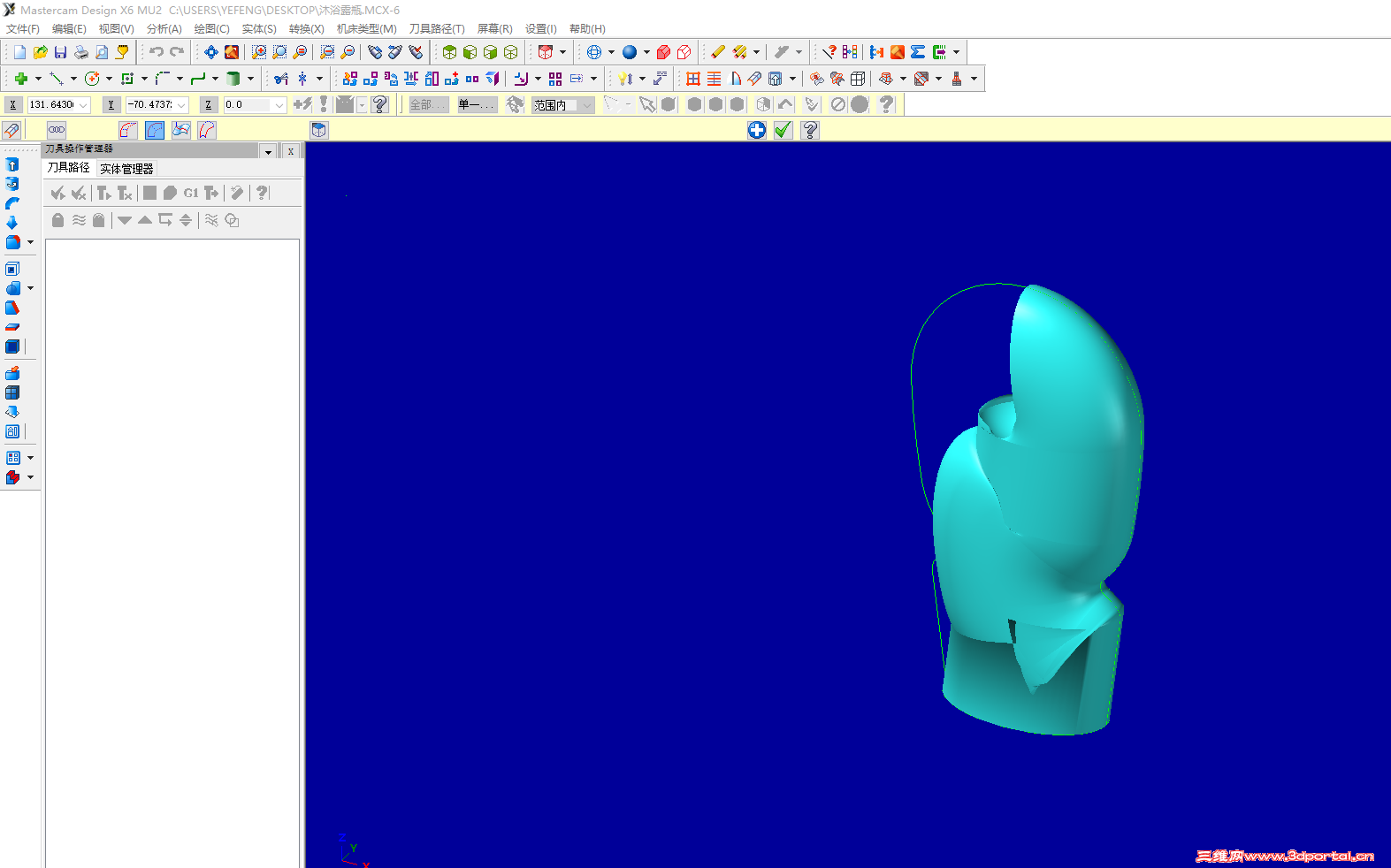Viewport: 1391px width, 868px height.
Task: Click the Y coordinate label button
Action: 111,105
